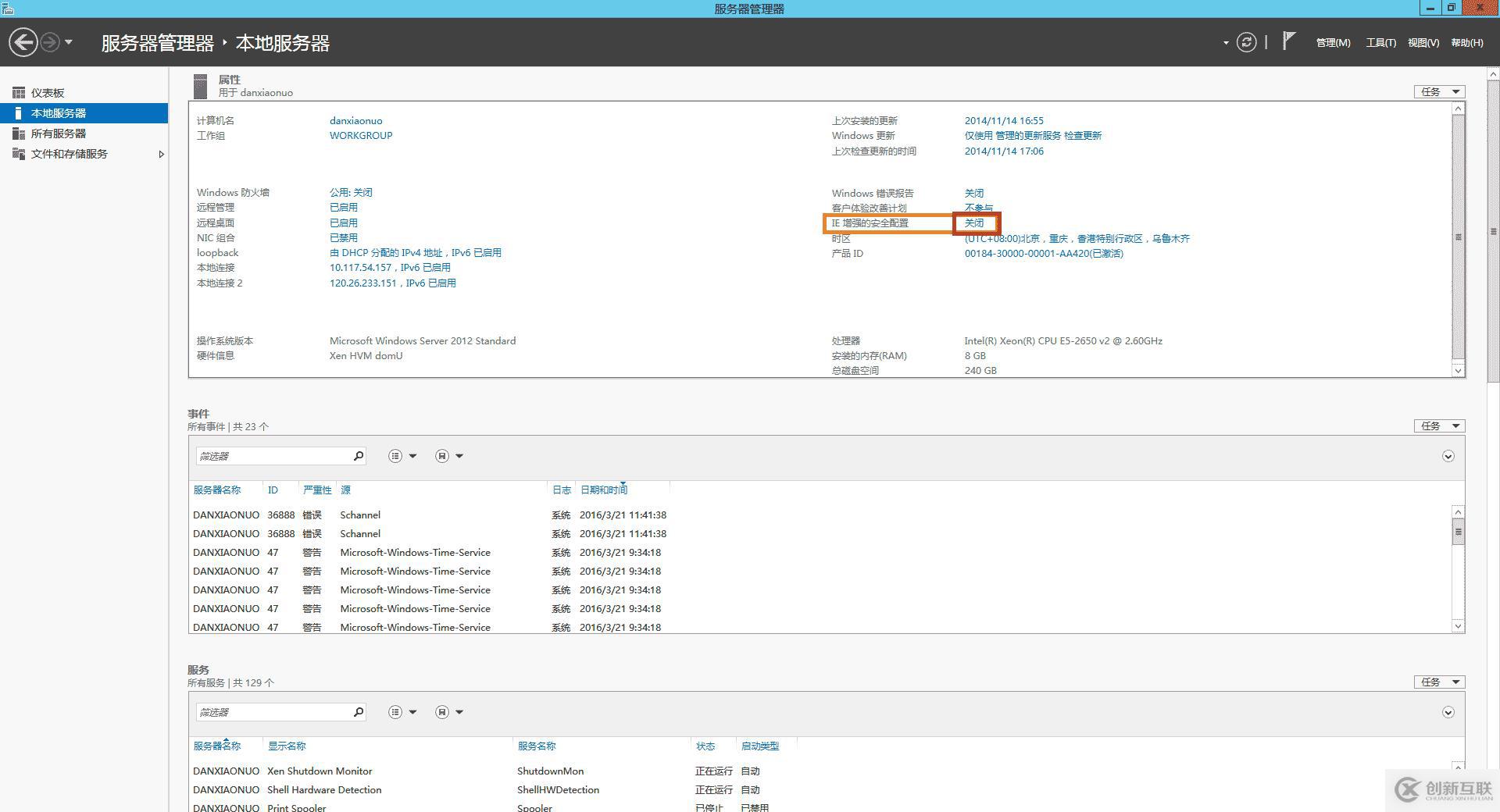Click the search magnifier in events filter
Image resolution: width=1500 pixels, height=812 pixels.
click(x=358, y=456)
